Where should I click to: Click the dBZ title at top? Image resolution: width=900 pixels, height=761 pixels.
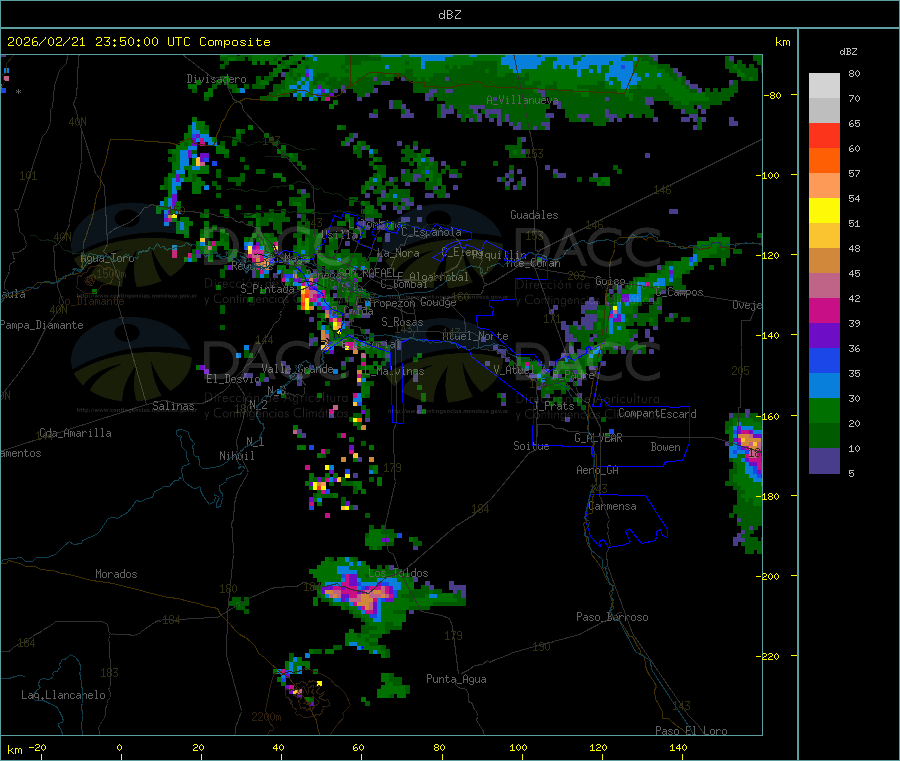coord(449,15)
